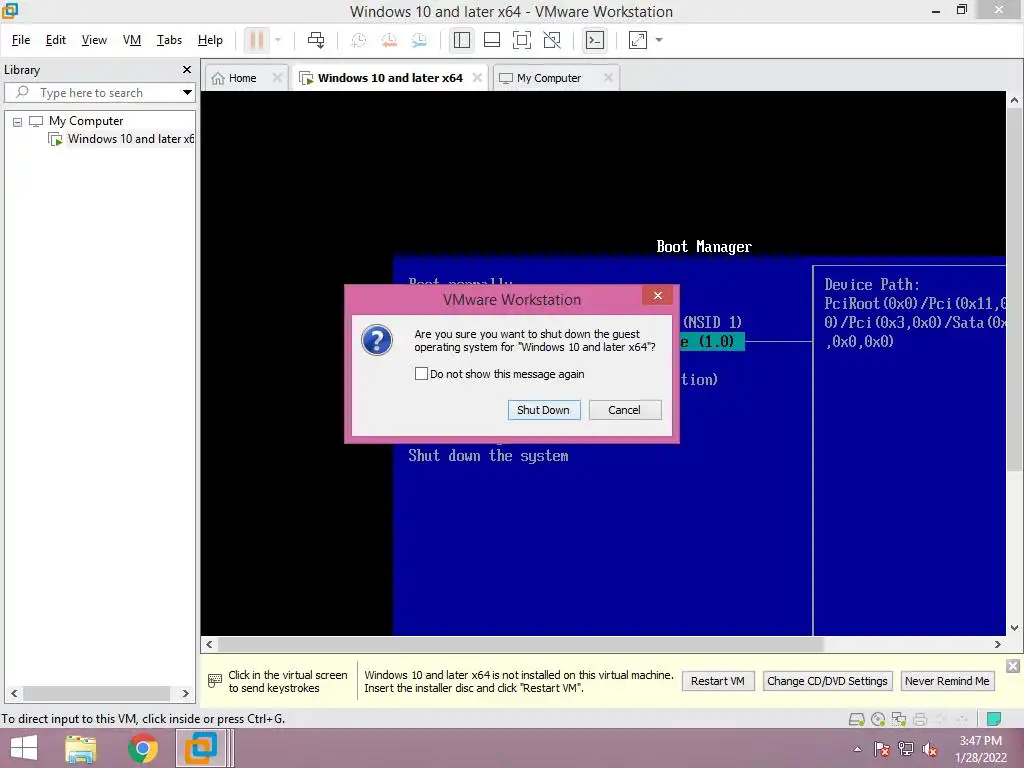Select My Computer in the library tree
This screenshot has height=768, width=1024.
(x=86, y=121)
